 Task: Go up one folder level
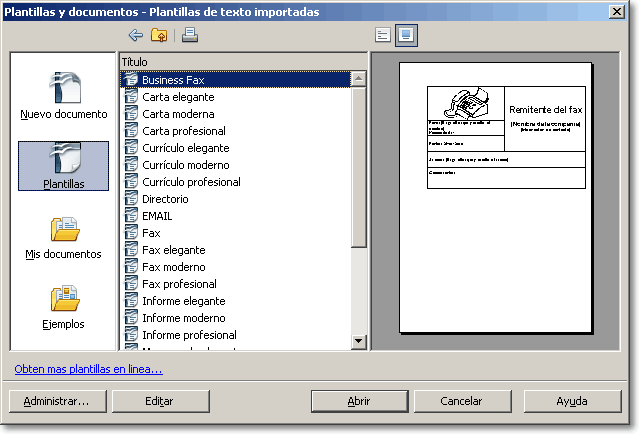(159, 35)
